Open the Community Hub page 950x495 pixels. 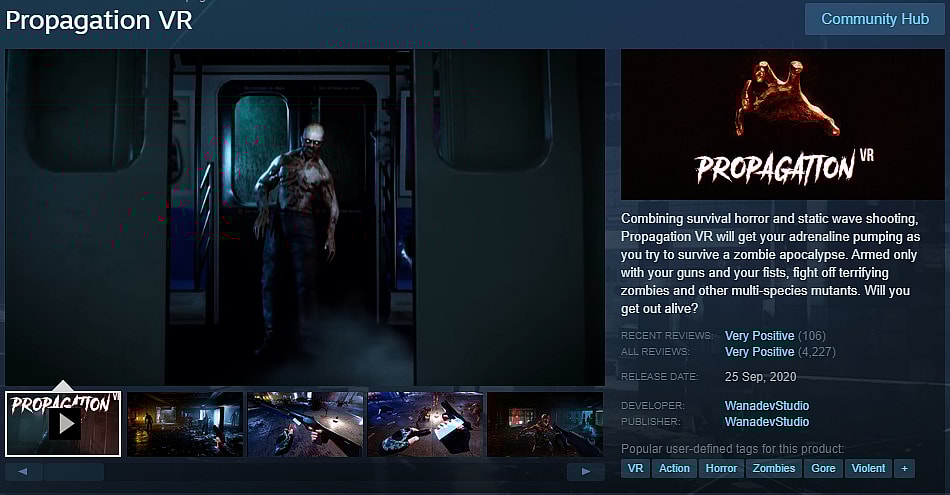coord(874,19)
